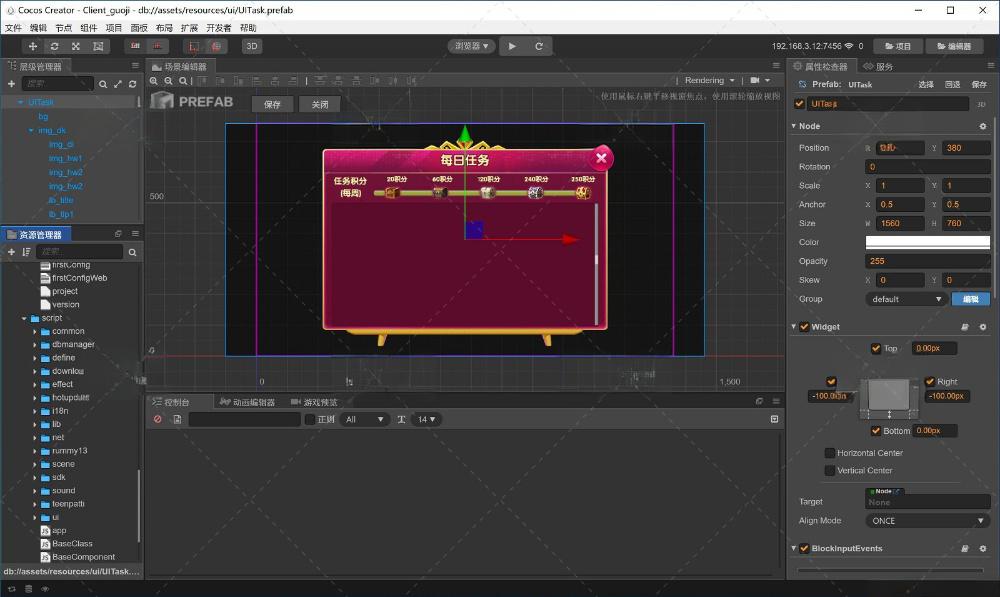Select the rotate transform tool
Image resolution: width=1000 pixels, height=597 pixels.
54,46
